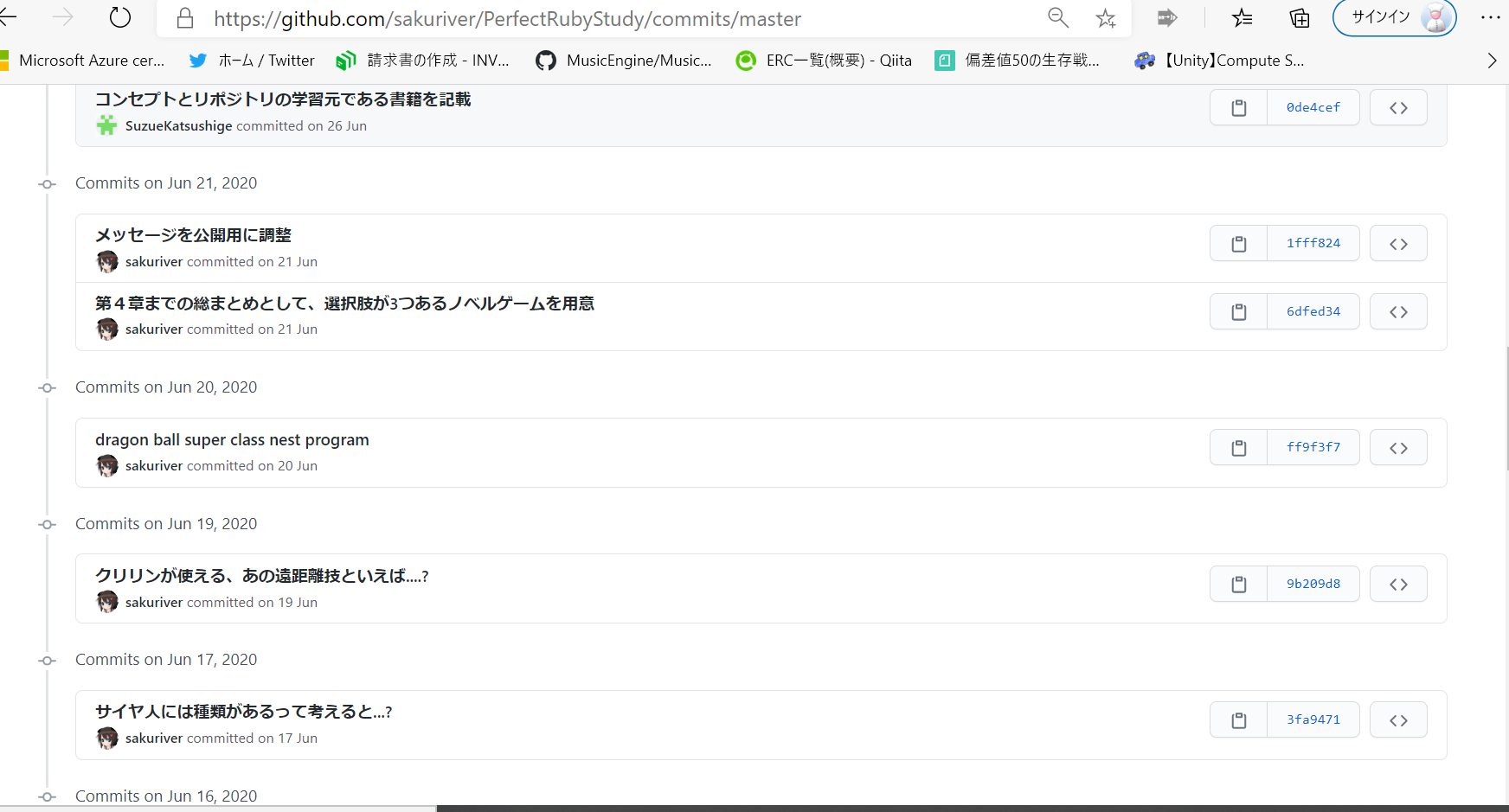
Task: Open the browser settings menu (three dots)
Action: point(1491,17)
